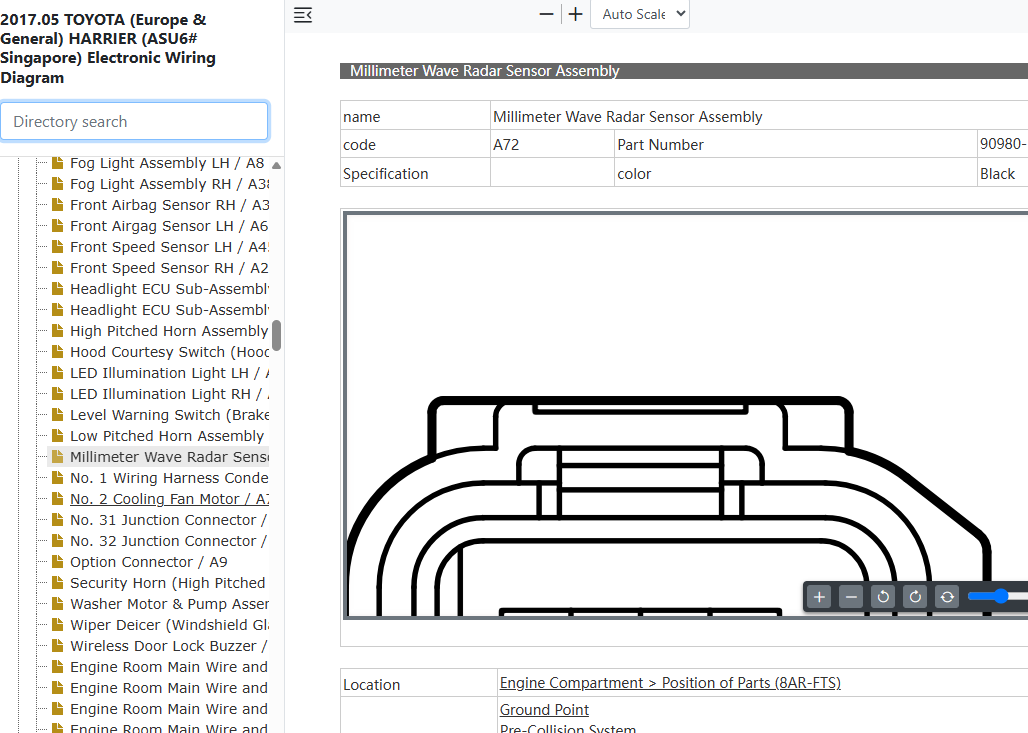Viewport: 1028px width, 733px height.
Task: Zoom in connector image with overlay plus button
Action: pos(820,597)
